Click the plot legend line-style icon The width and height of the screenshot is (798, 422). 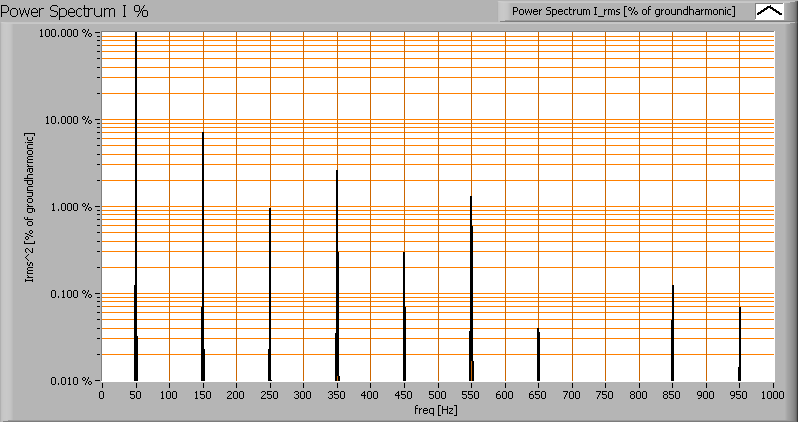point(770,11)
